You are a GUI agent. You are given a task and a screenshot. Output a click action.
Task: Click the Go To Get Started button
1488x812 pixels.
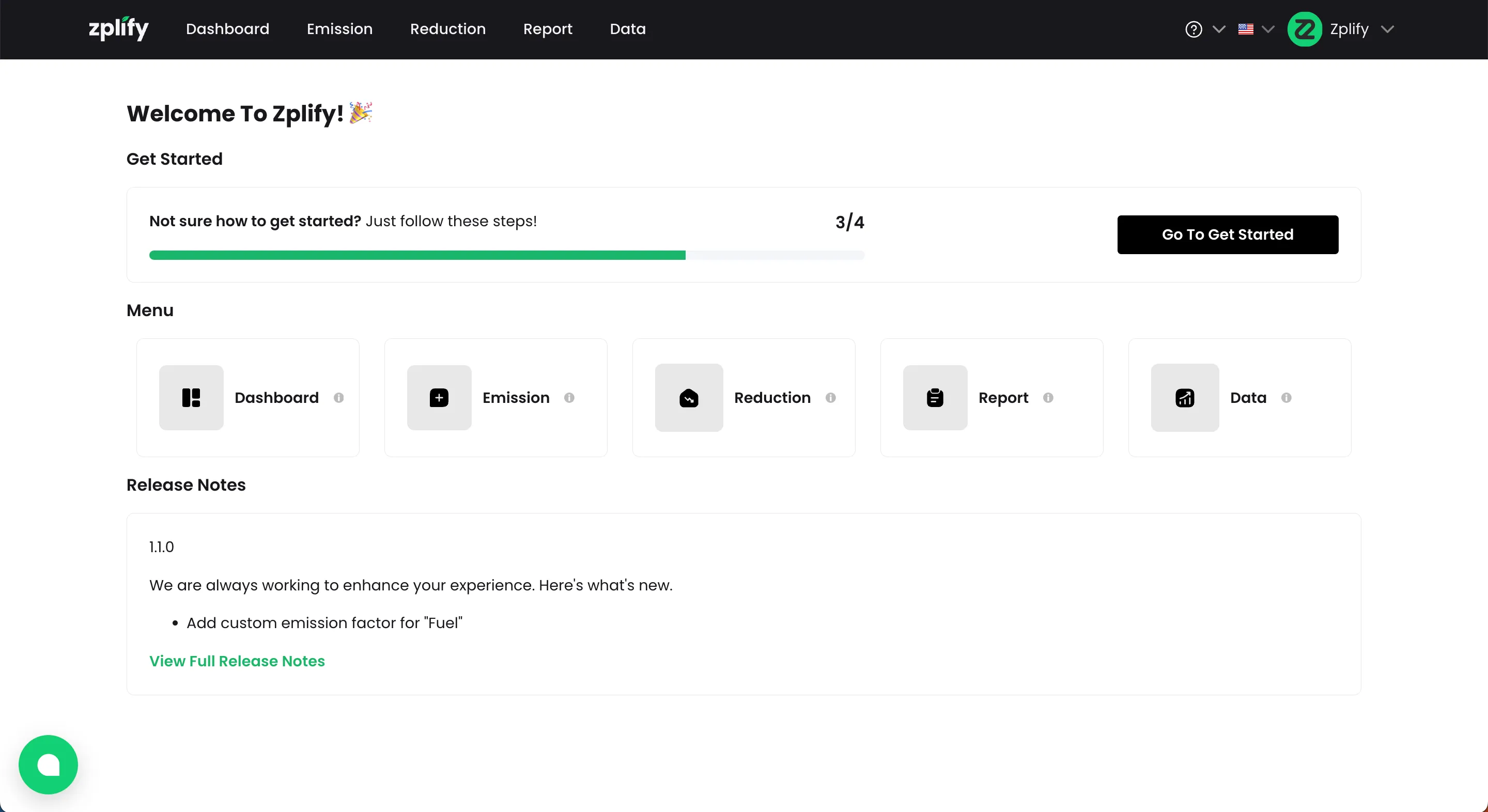pos(1227,235)
